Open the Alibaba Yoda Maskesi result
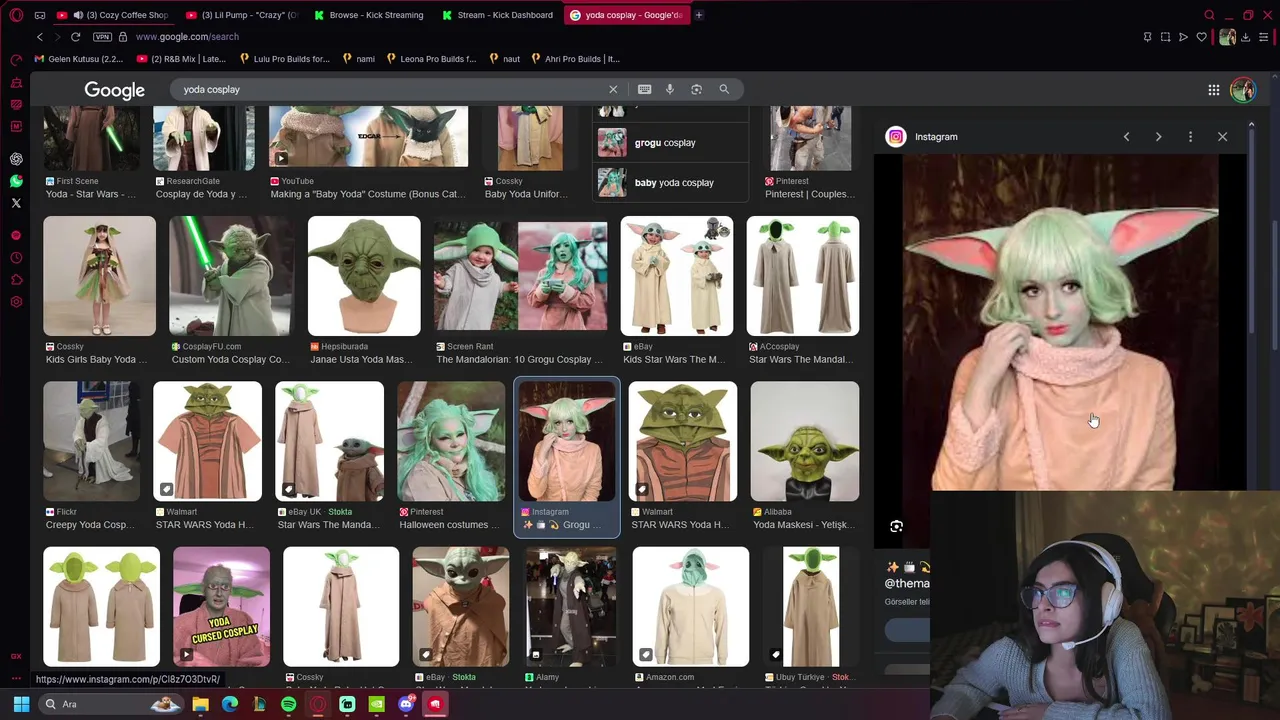The image size is (1280, 720). (805, 441)
